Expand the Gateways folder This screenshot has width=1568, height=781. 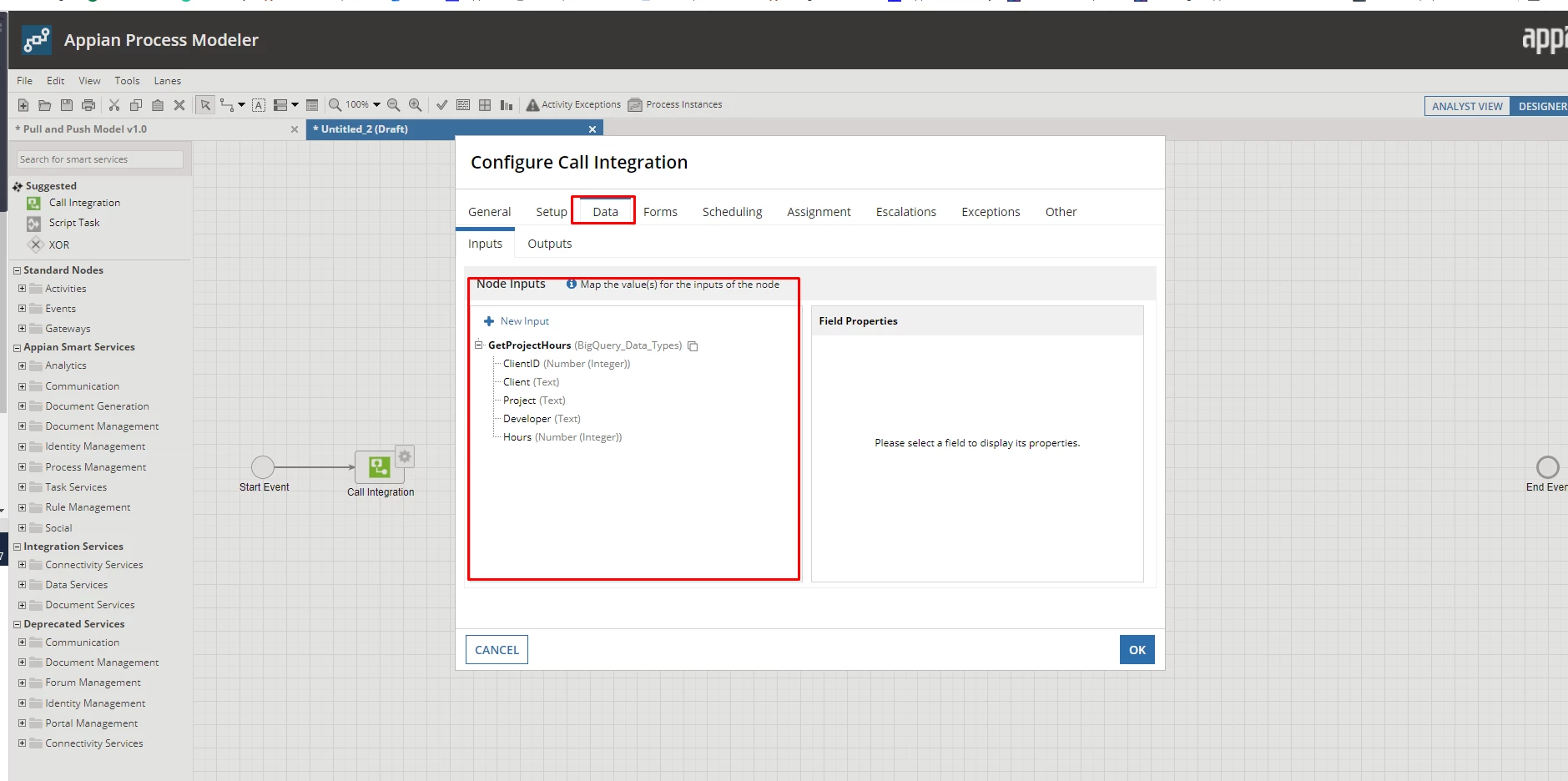(23, 329)
